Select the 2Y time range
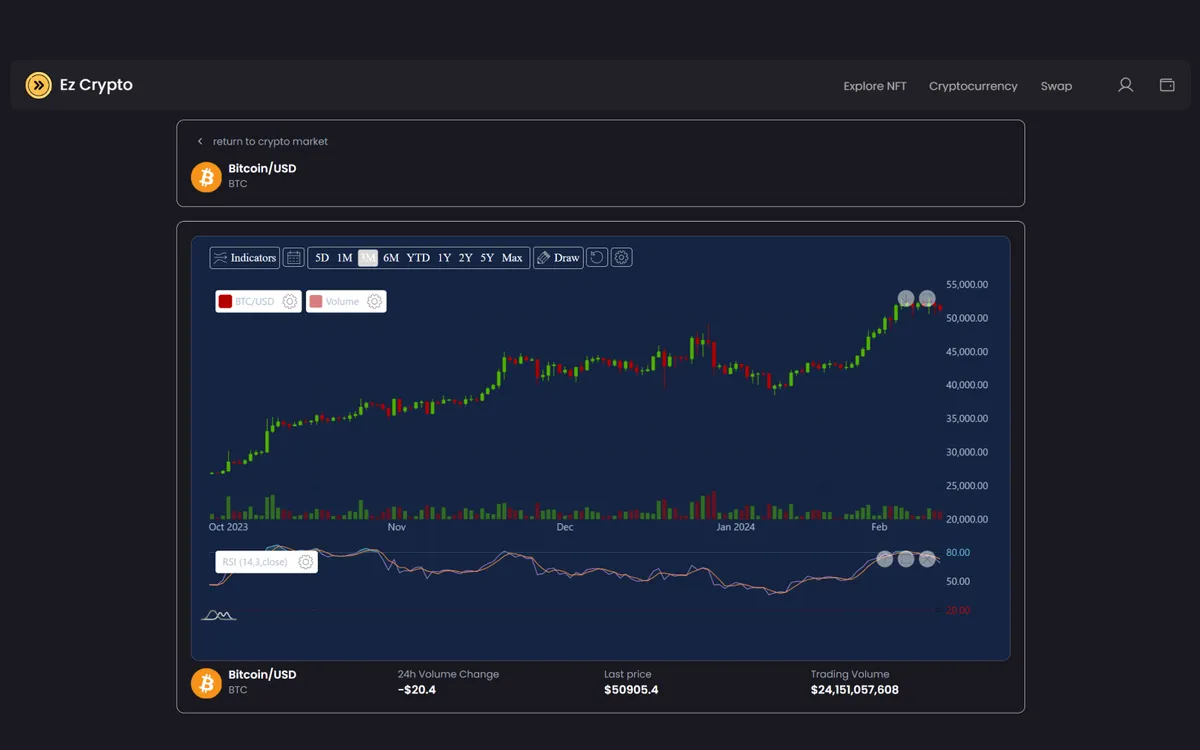This screenshot has height=750, width=1200. click(466, 258)
